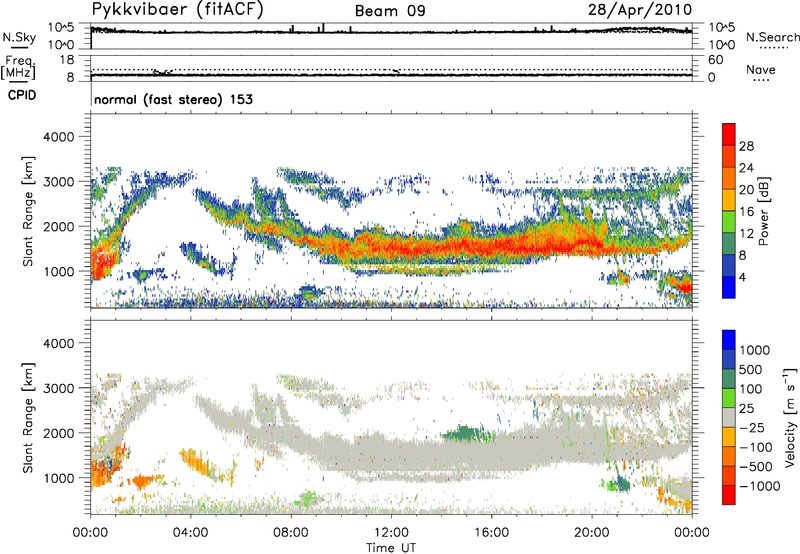The width and height of the screenshot is (800, 554).
Task: Click the '04:00' time tick label
Action: [x=190, y=533]
